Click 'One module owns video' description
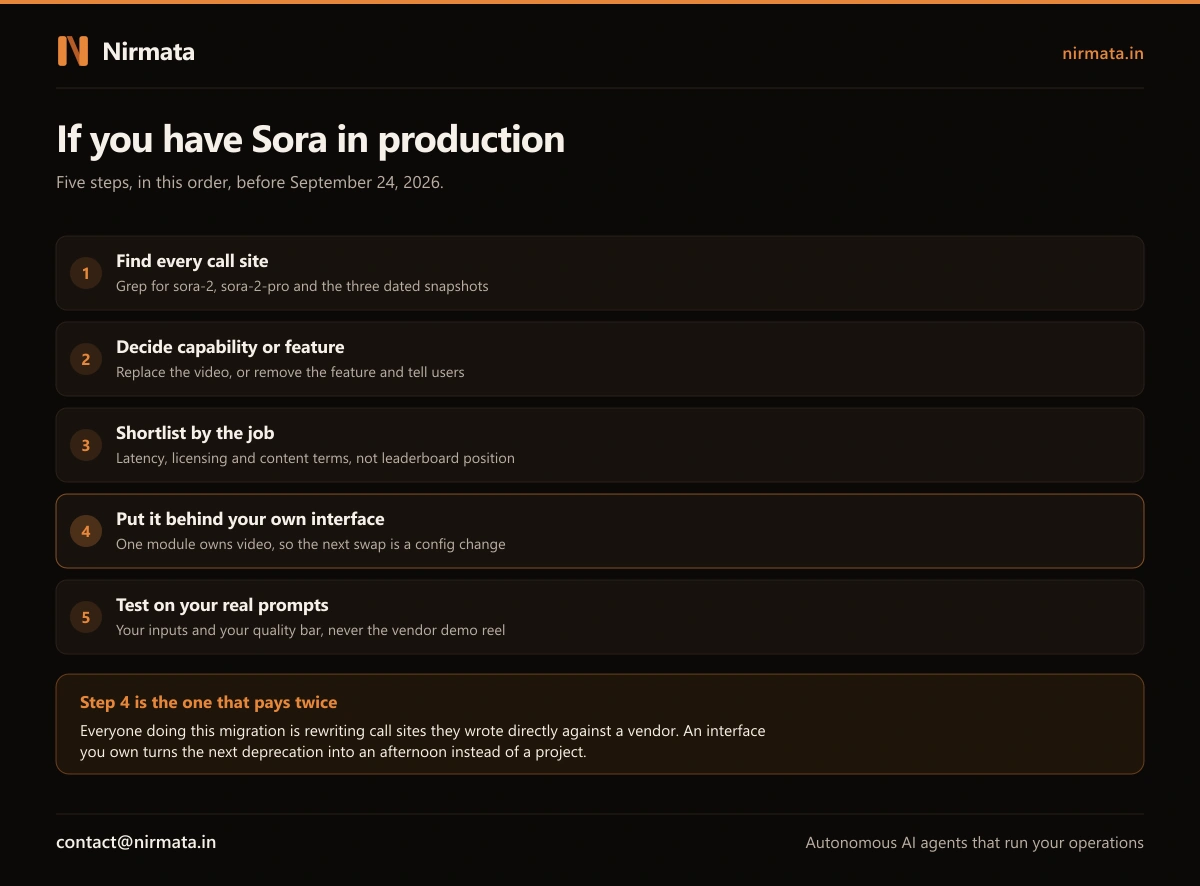The image size is (1200, 886). click(311, 544)
